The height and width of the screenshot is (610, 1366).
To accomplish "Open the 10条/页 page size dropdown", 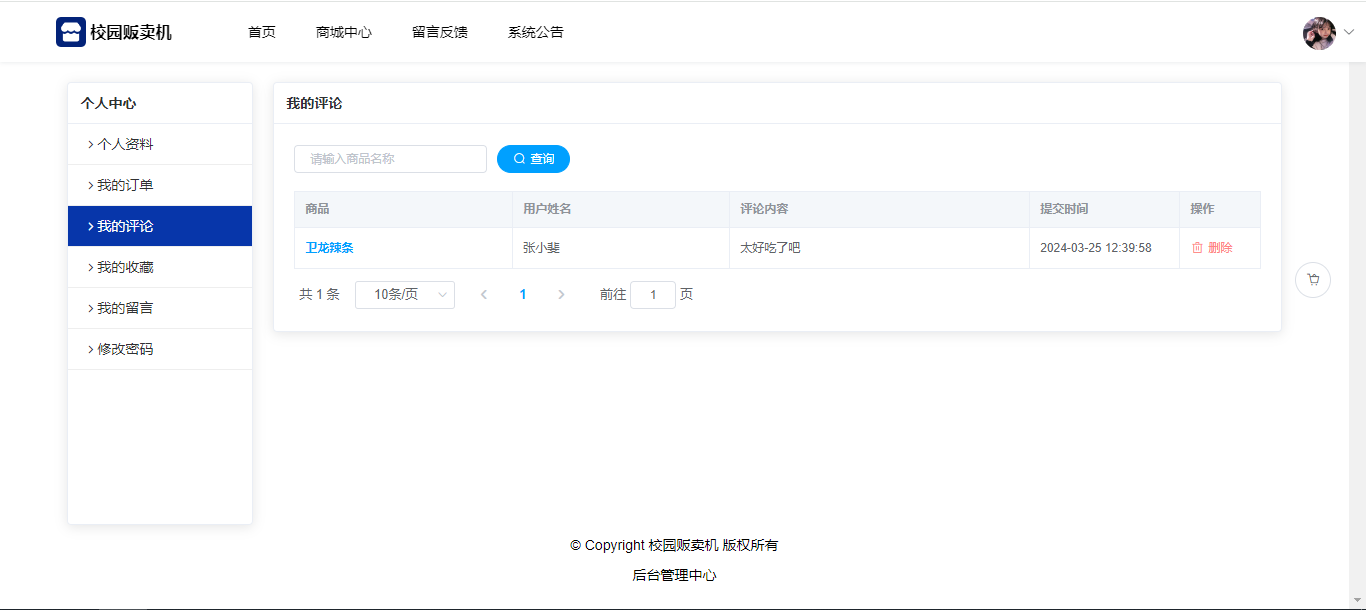I will 405,295.
